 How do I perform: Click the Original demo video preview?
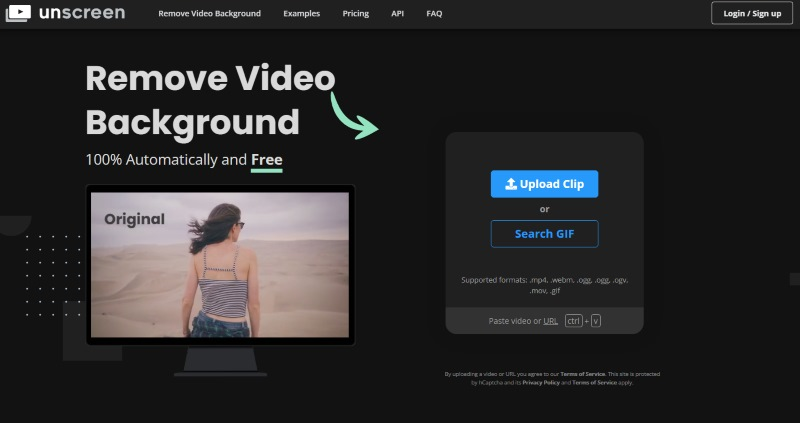click(220, 265)
